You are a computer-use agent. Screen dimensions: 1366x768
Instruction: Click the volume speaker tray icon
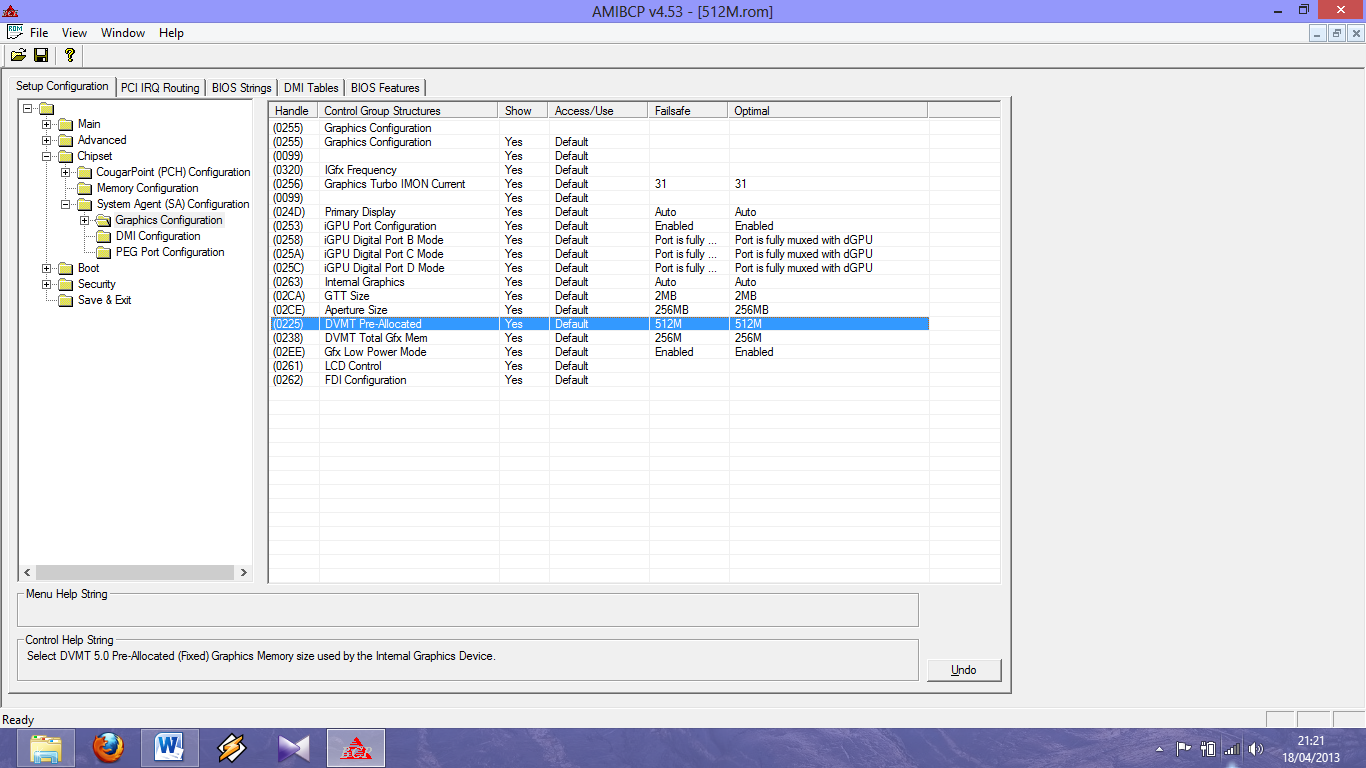point(1256,748)
